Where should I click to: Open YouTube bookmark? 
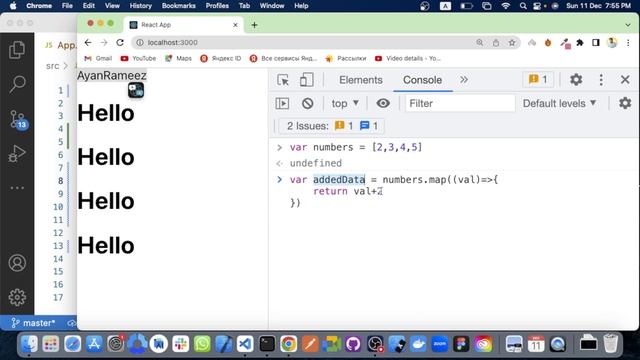(x=138, y=58)
